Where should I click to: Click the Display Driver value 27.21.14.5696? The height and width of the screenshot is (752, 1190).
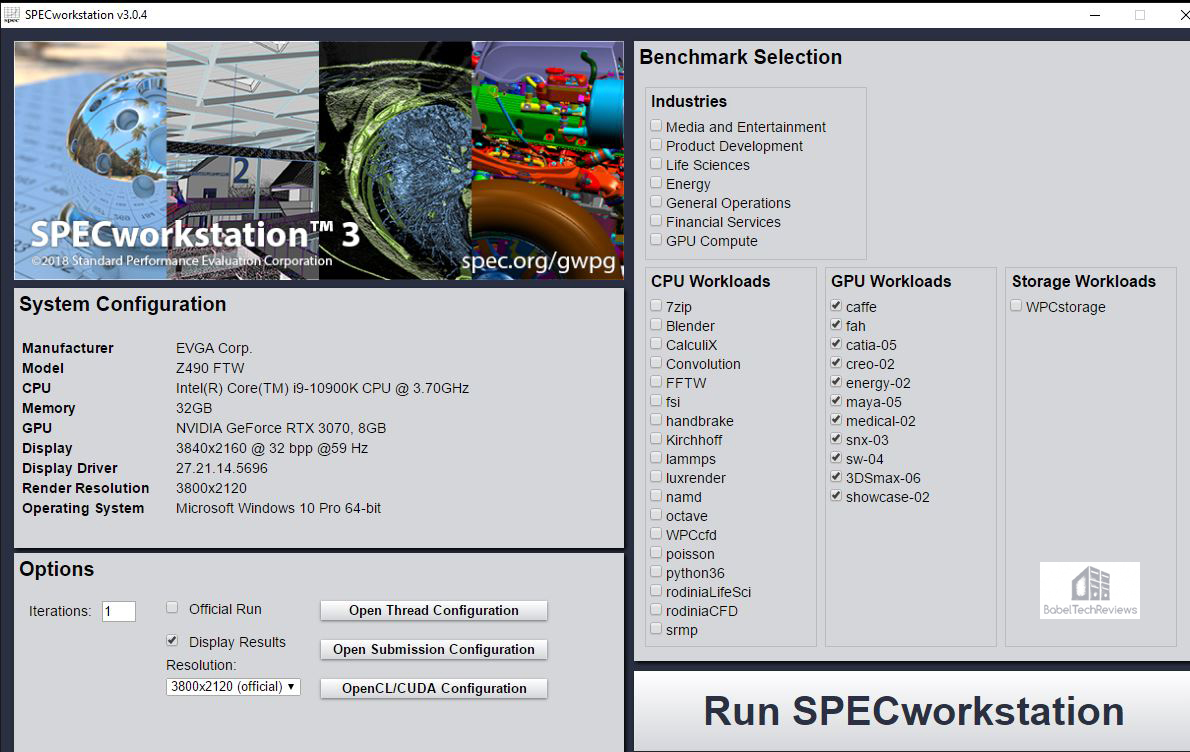222,468
